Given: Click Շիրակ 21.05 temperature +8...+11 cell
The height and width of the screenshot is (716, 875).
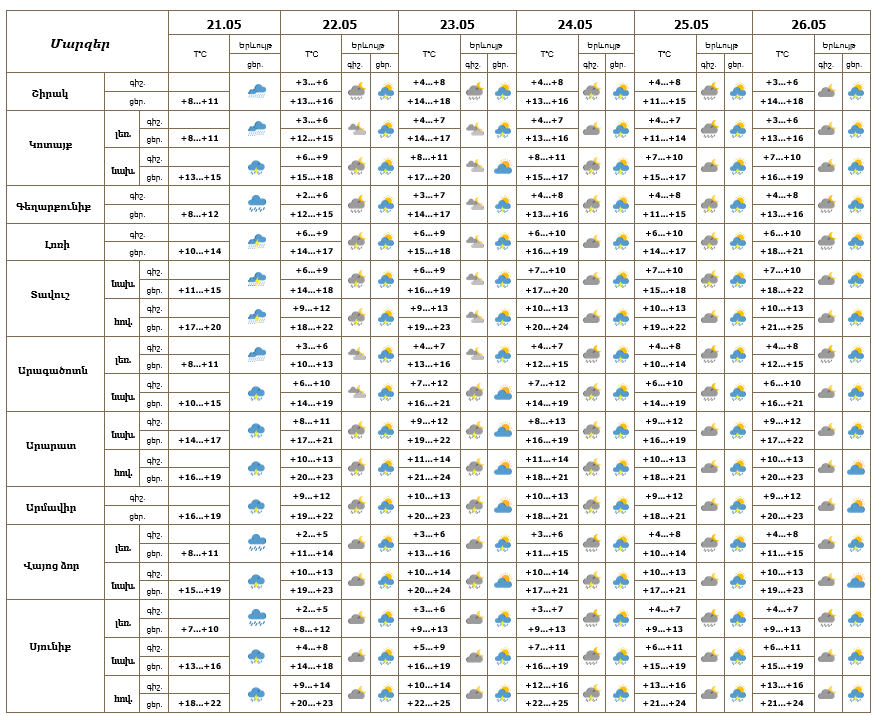Looking at the screenshot, I should coord(199,101).
